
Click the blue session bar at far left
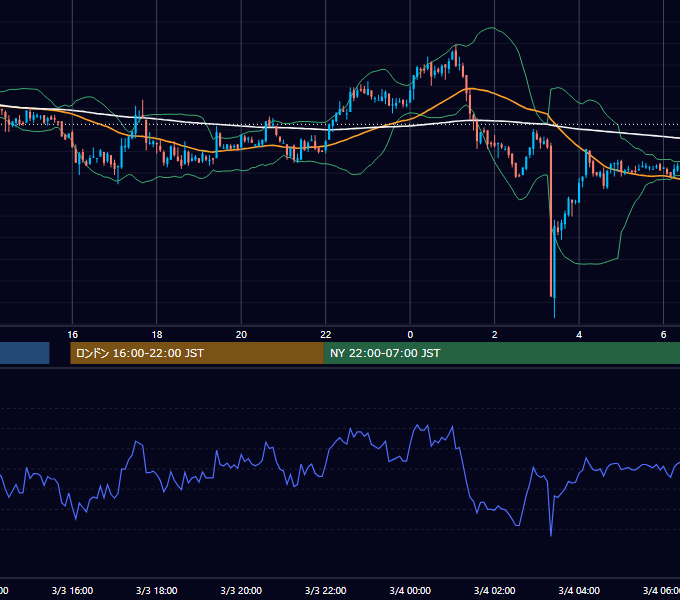25,353
